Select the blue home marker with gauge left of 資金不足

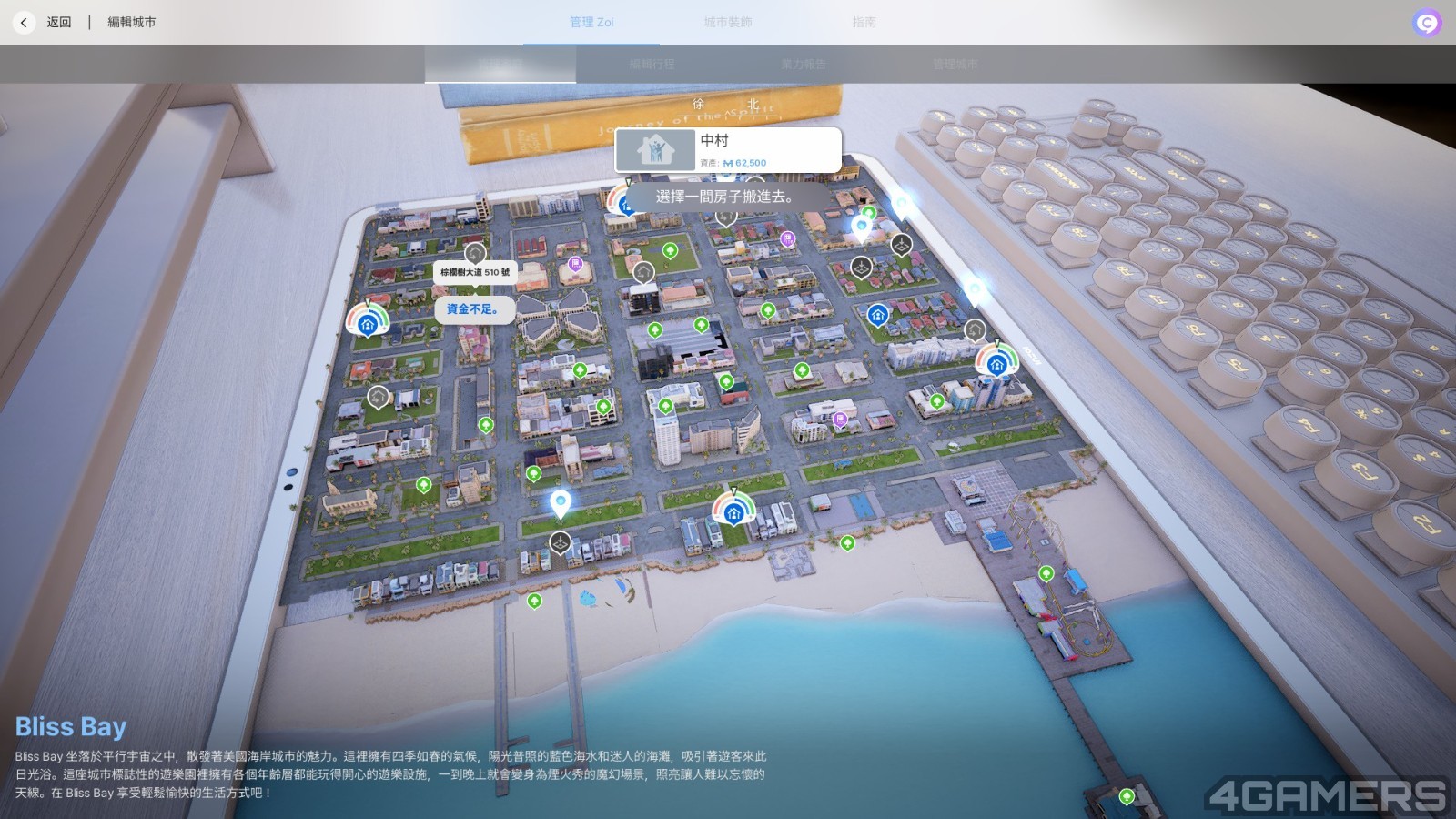[368, 321]
